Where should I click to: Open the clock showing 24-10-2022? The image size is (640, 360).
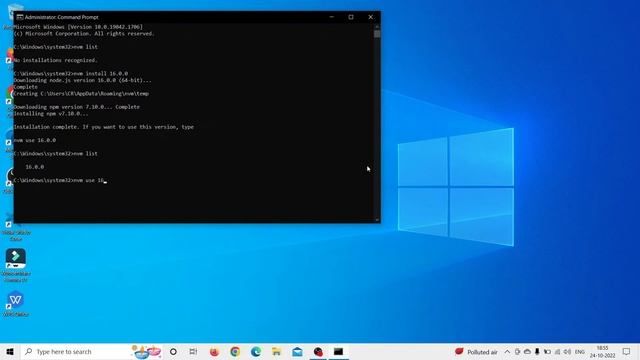[x=602, y=351]
